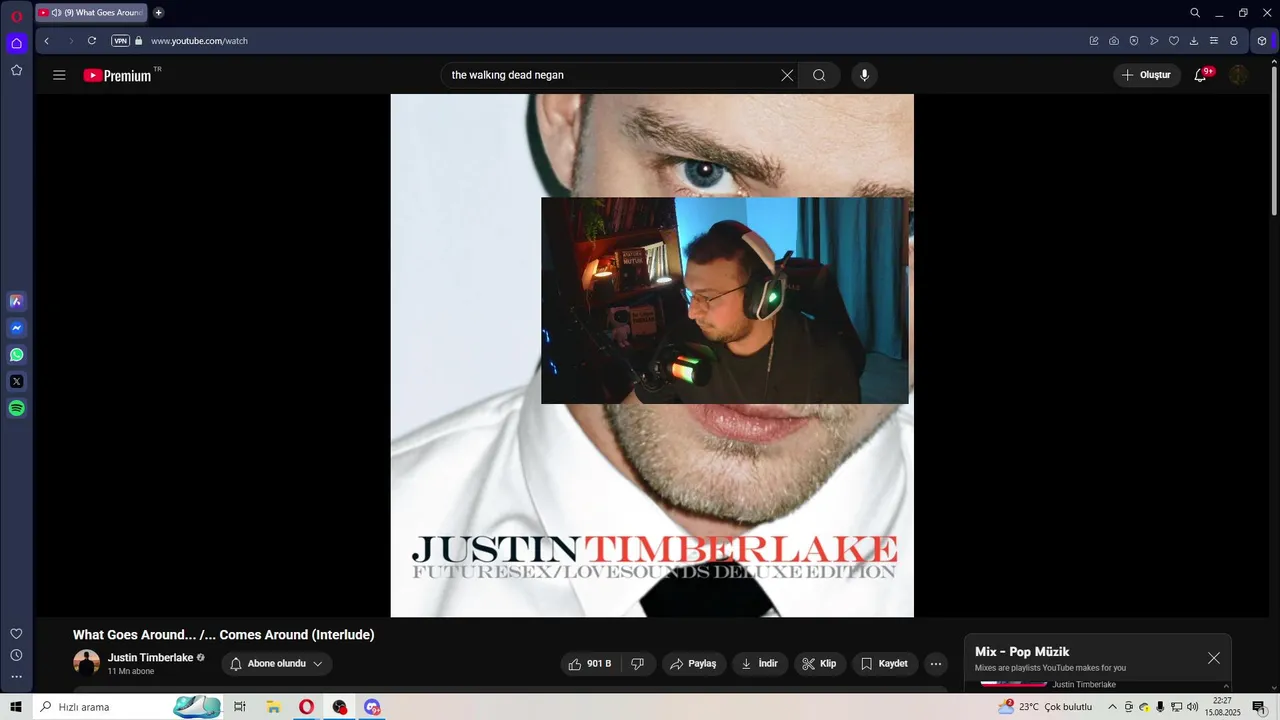Screen dimensions: 1280x720
Task: Click the Paylaş share button
Action: coord(694,663)
